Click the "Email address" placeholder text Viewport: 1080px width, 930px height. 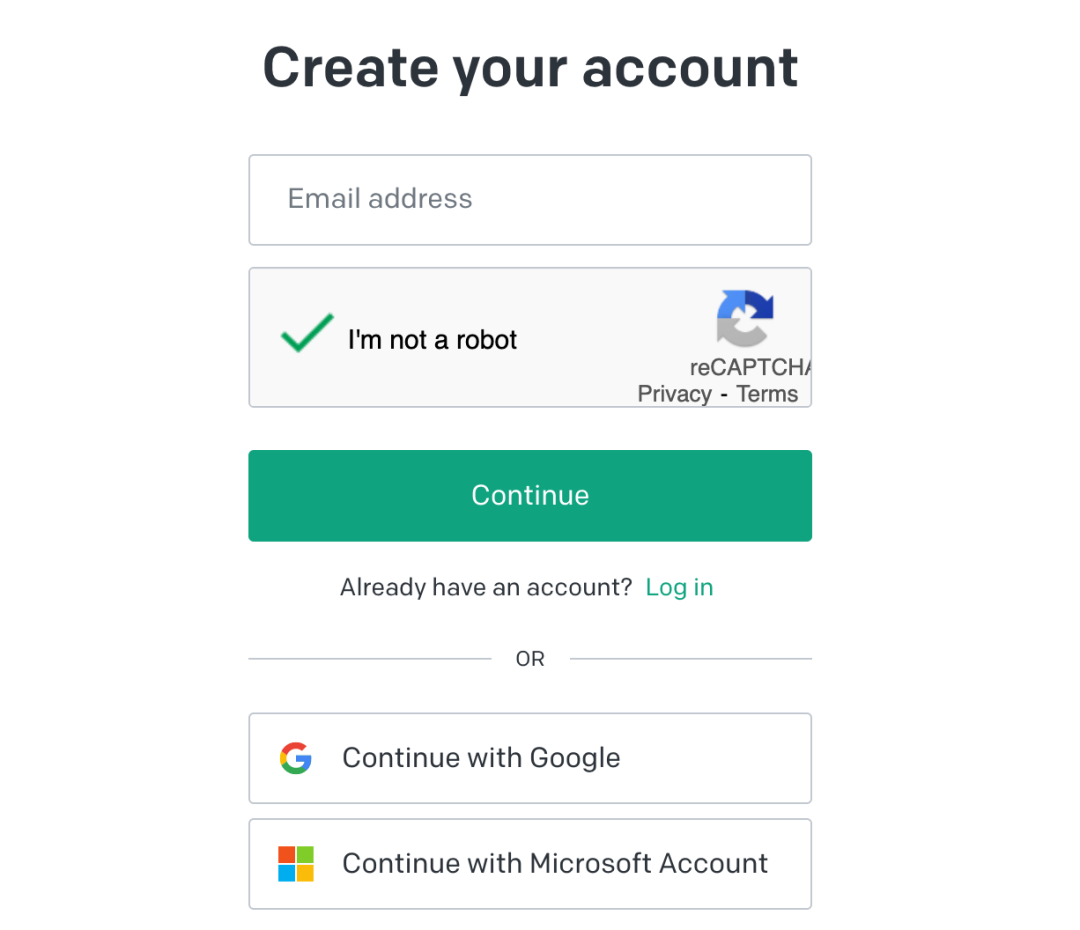pos(380,199)
